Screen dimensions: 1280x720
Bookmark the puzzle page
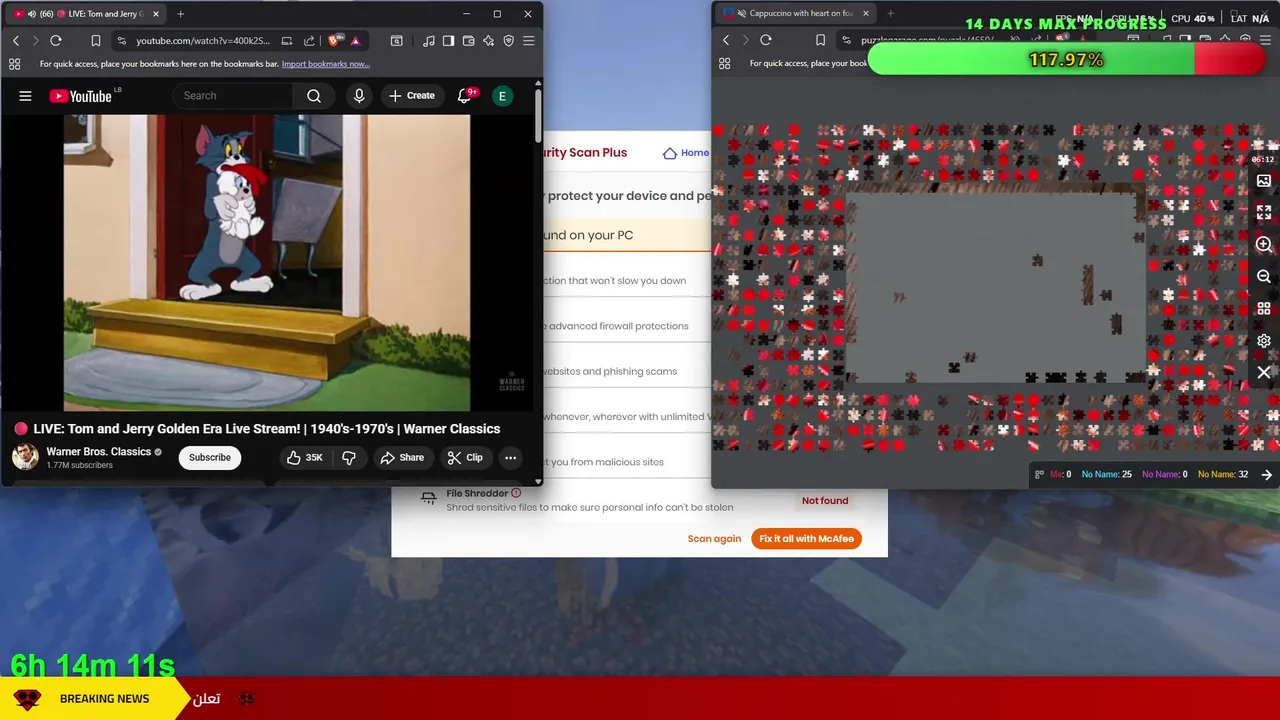(x=821, y=41)
